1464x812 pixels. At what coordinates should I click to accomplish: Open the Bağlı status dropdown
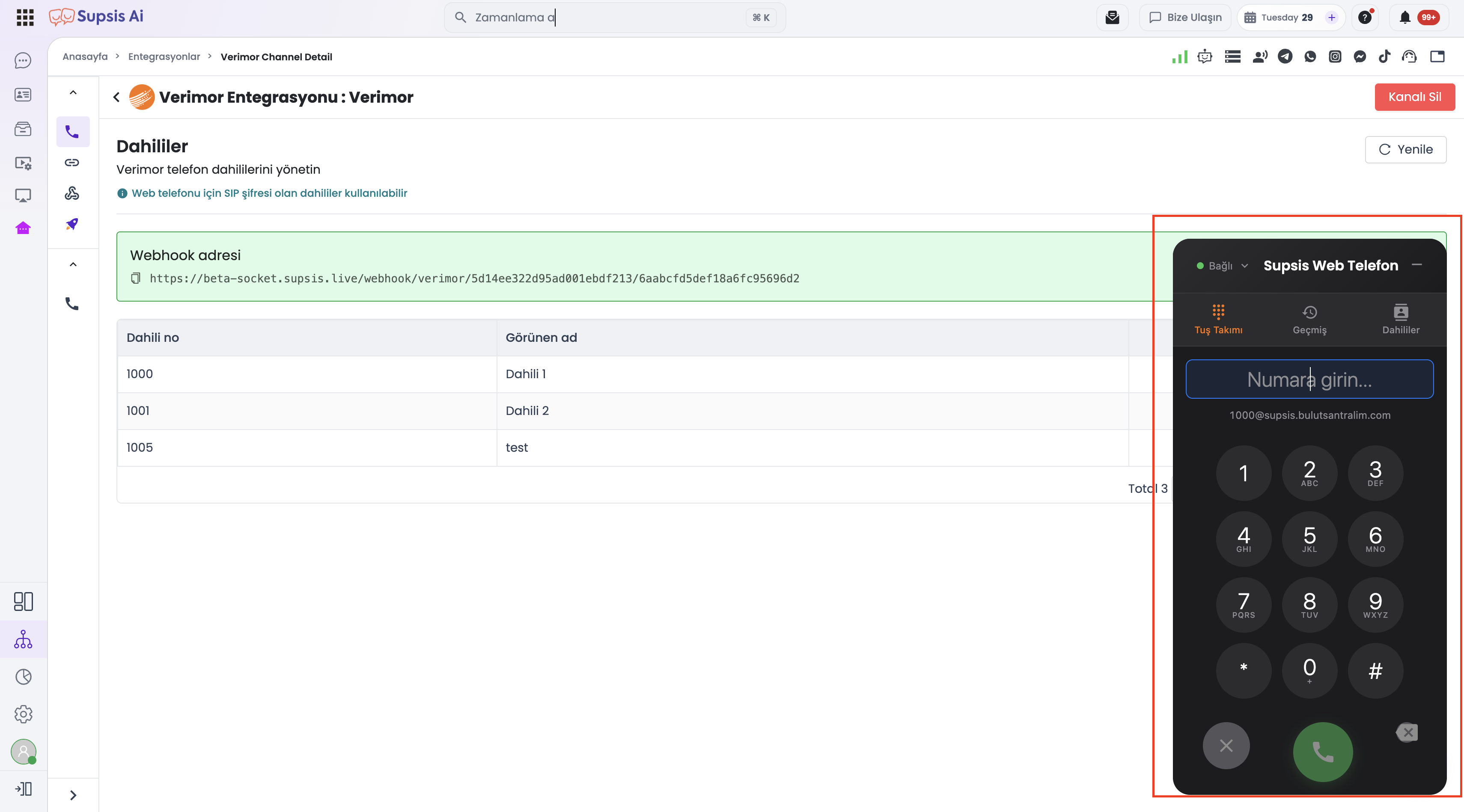[1223, 266]
